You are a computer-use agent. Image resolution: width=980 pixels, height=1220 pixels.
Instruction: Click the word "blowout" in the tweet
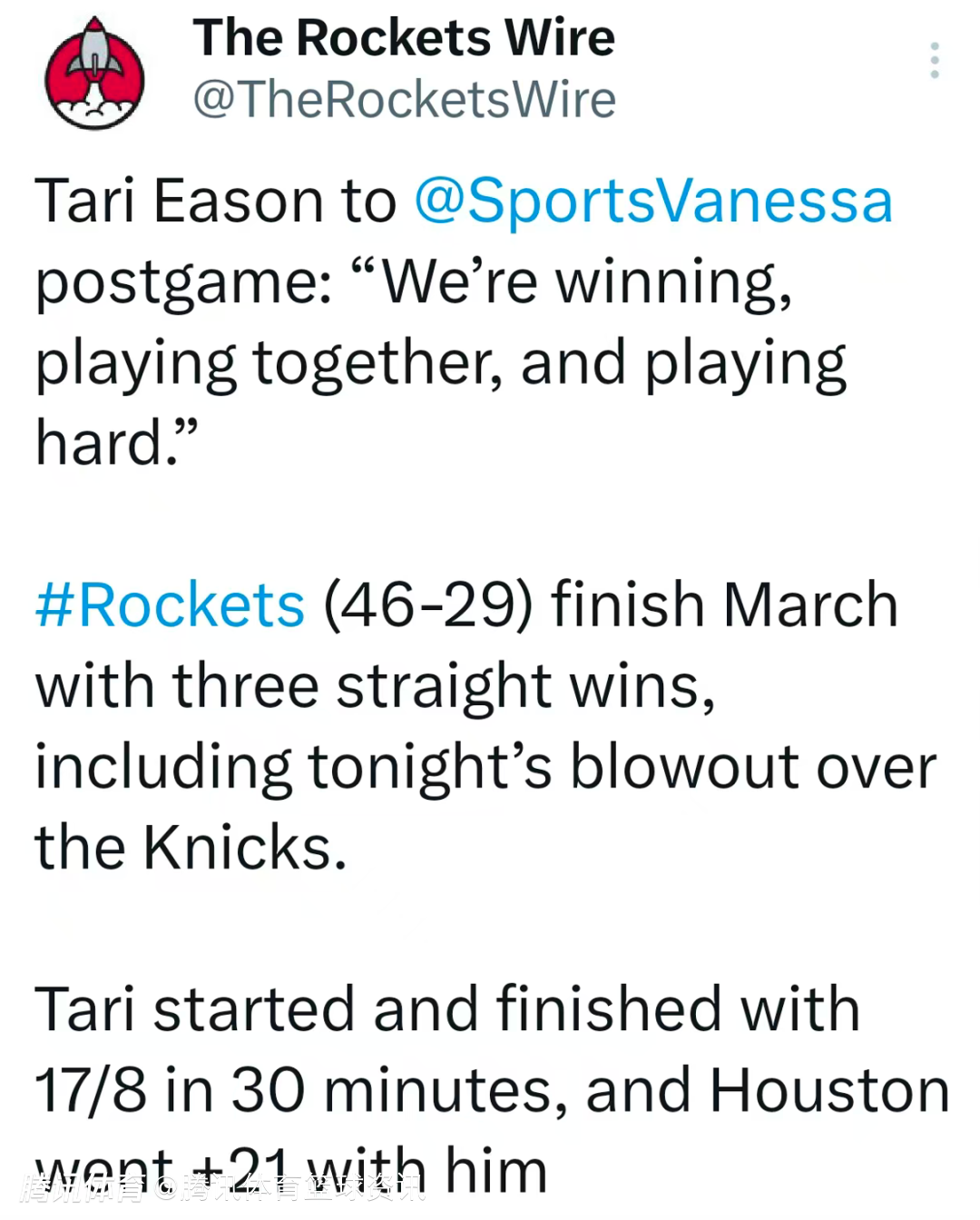tap(684, 767)
